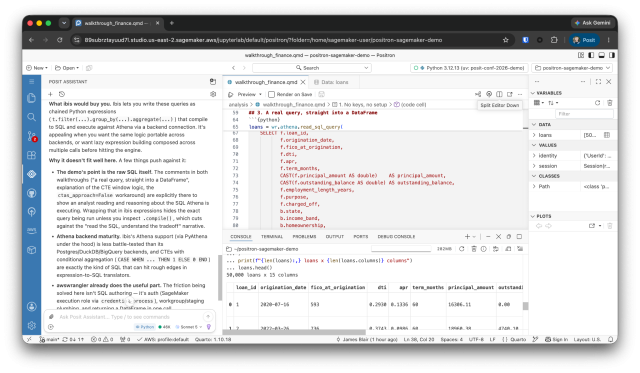
Task: Click the main branch indicator in status bar
Action: point(49,339)
